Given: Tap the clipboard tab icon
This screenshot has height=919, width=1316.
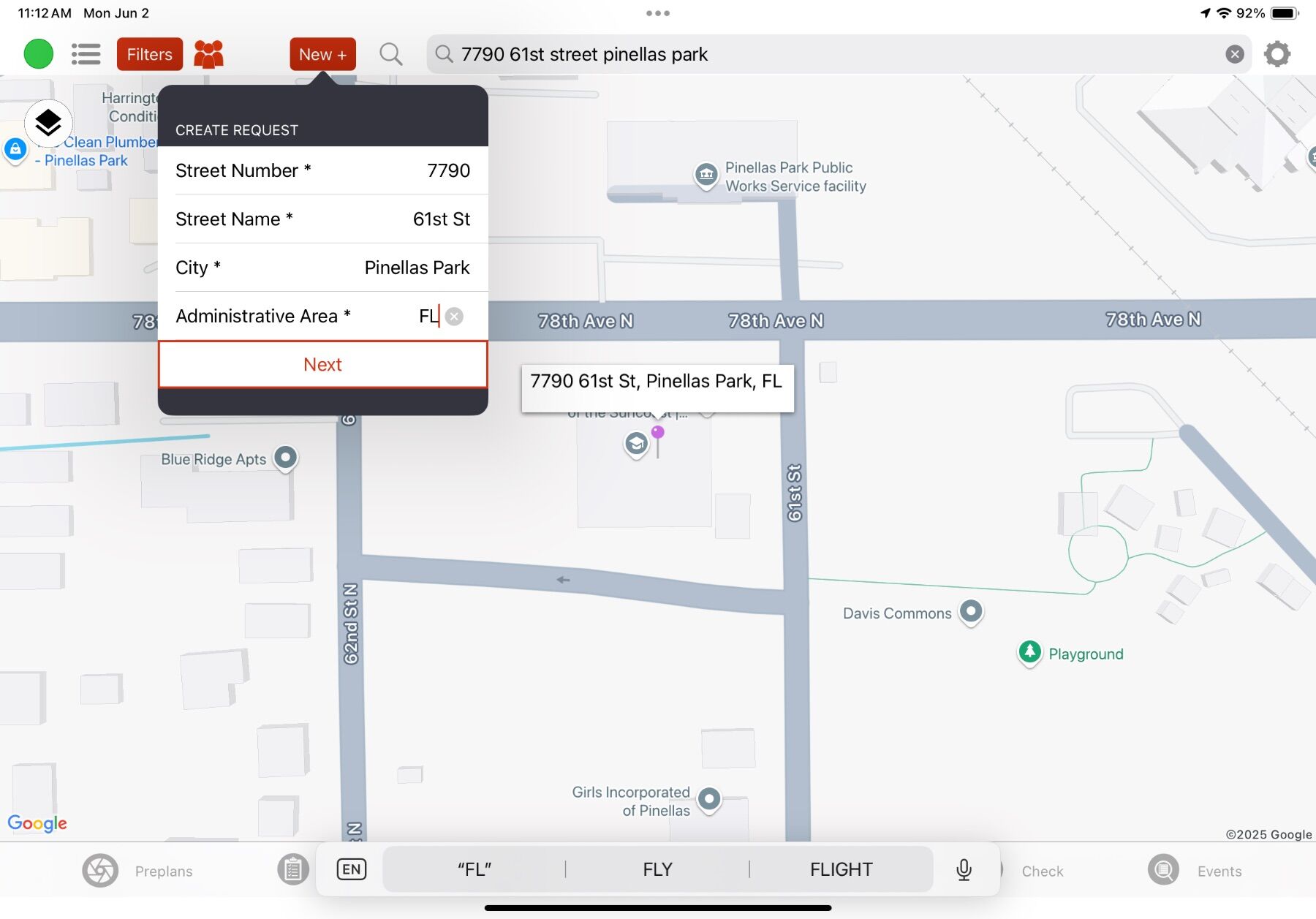Looking at the screenshot, I should [x=293, y=870].
